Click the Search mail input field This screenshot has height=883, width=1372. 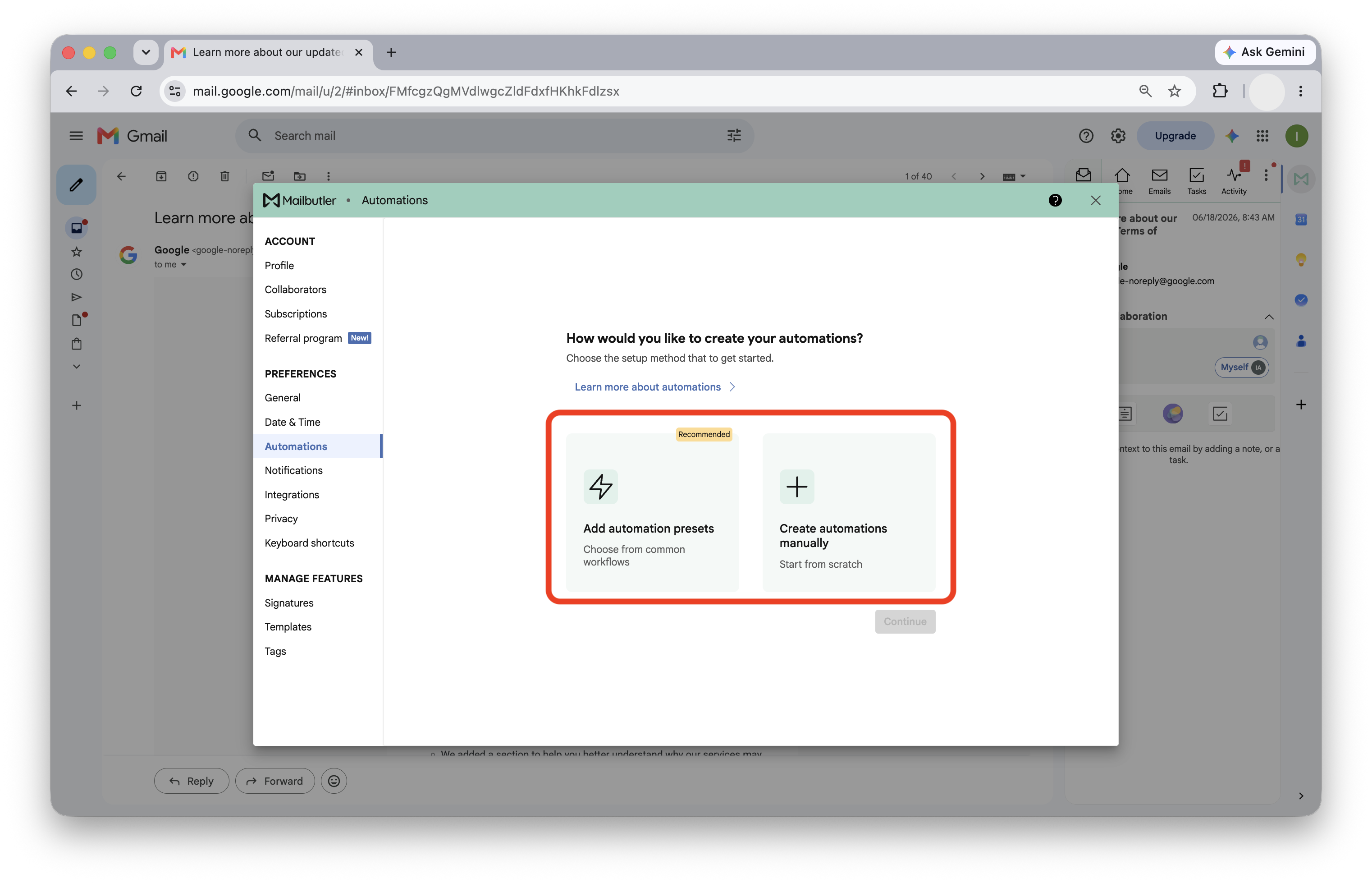tap(494, 136)
